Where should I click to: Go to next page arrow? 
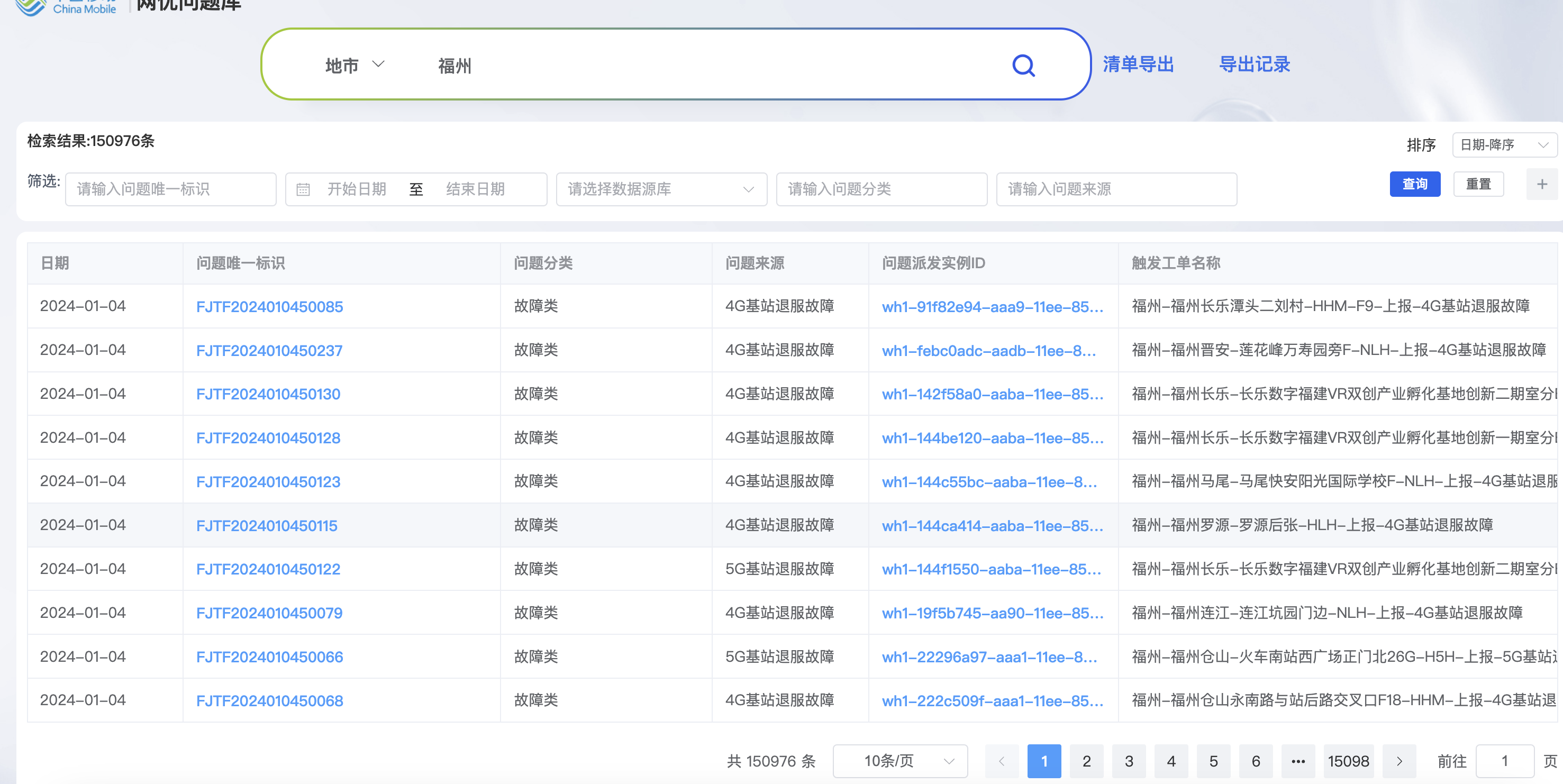(x=1399, y=761)
